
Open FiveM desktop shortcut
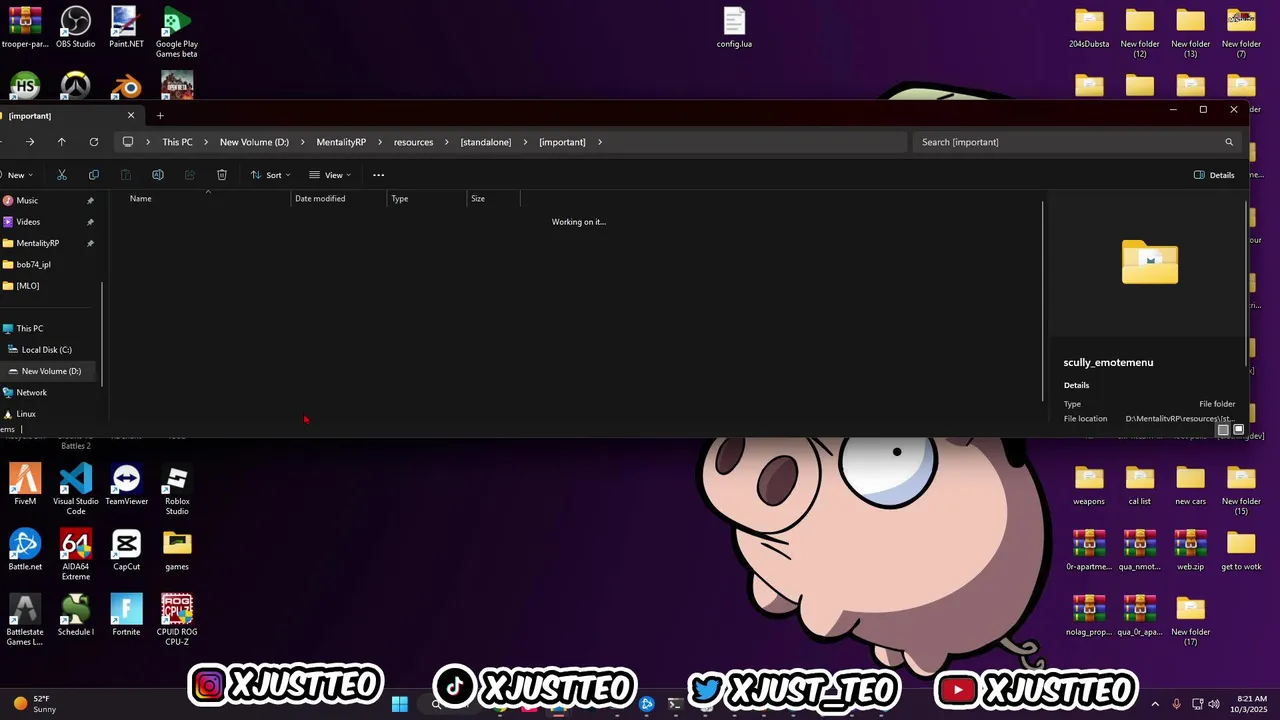(x=25, y=485)
